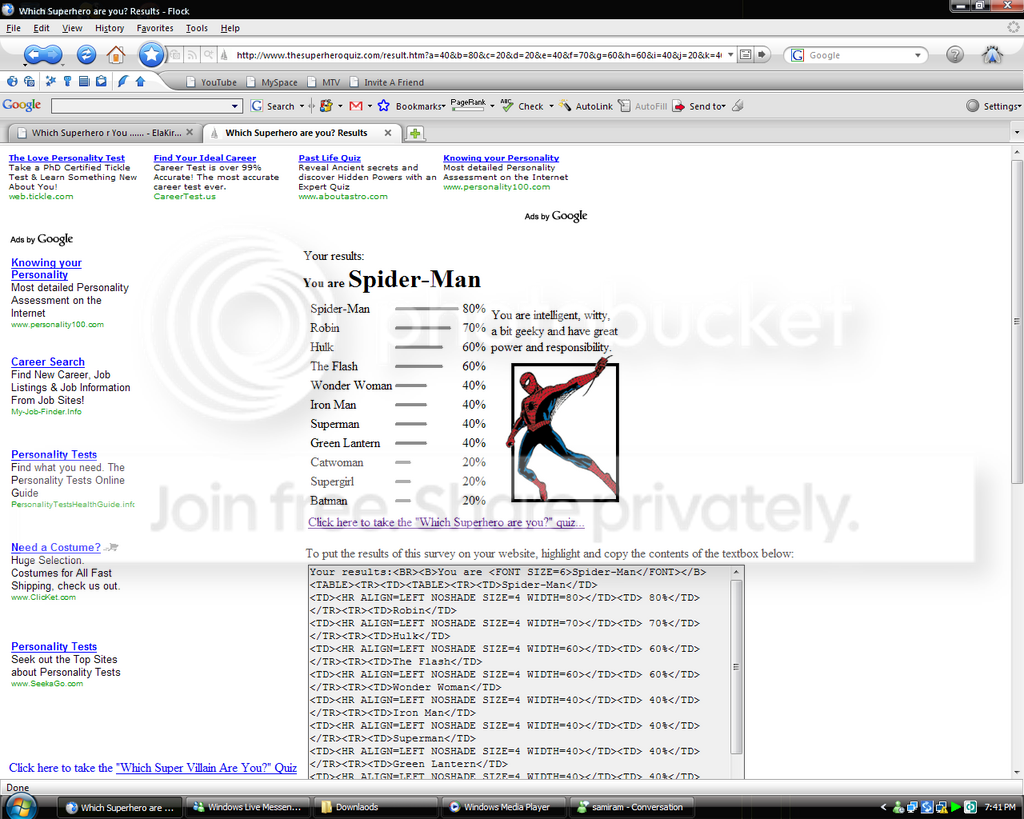Star this page with the favorites button
Viewport: 1024px width, 819px height.
pyautogui.click(x=151, y=54)
